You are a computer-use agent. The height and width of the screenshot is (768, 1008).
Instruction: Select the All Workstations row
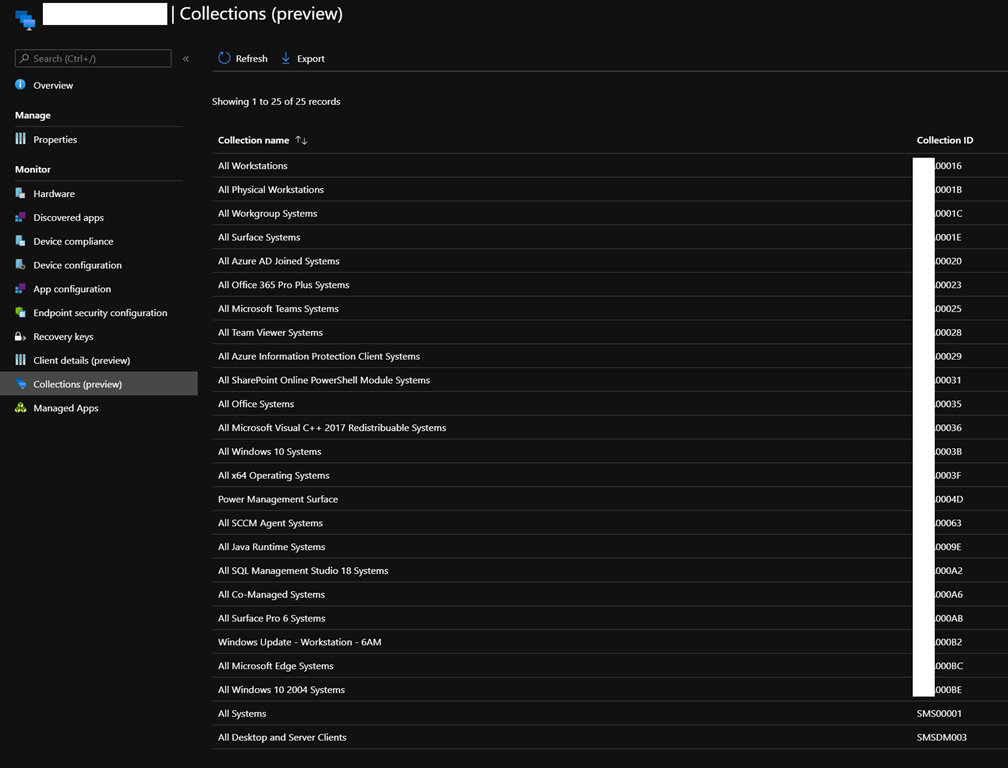[x=253, y=166]
